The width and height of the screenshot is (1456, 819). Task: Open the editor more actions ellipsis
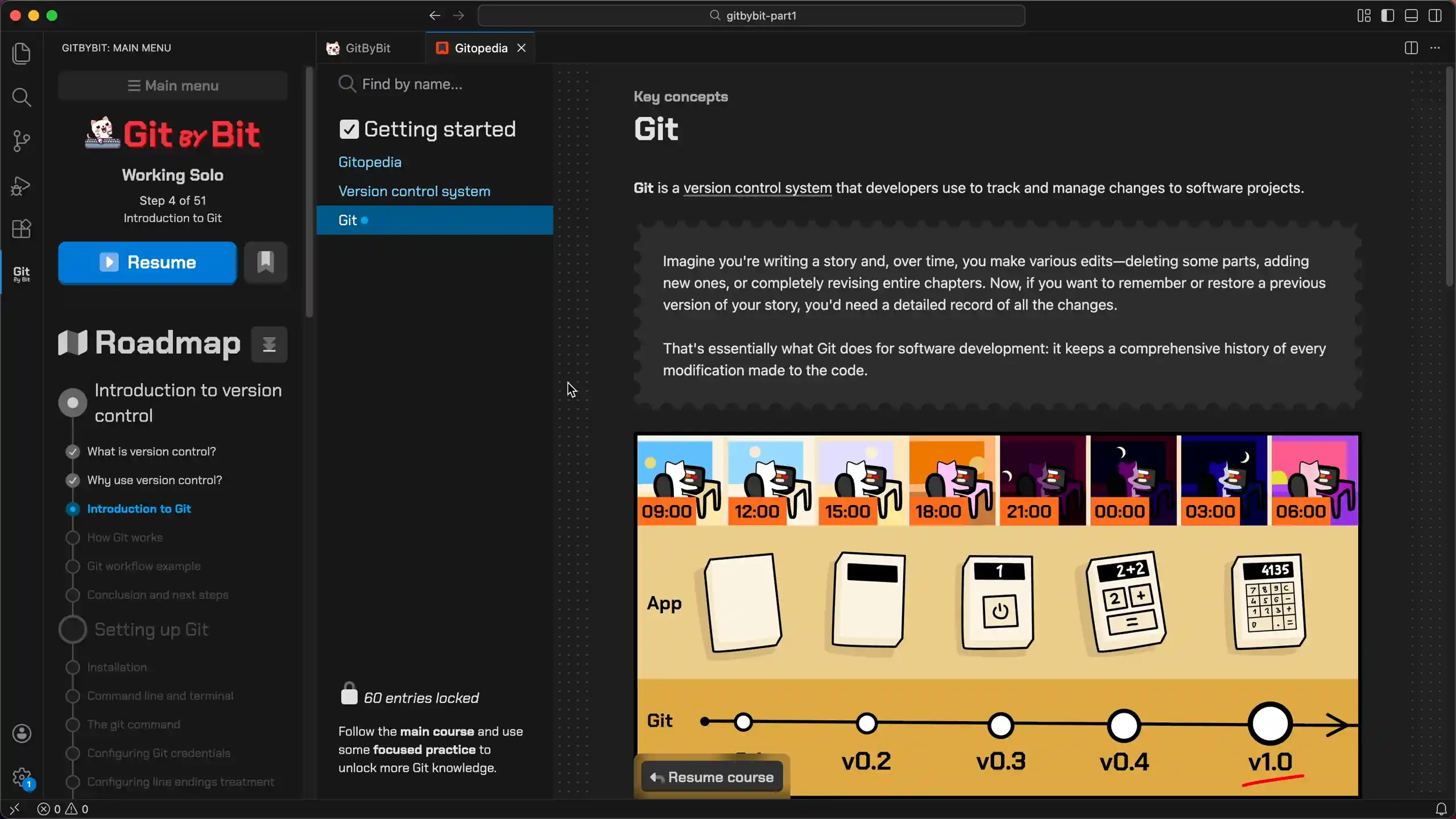pyautogui.click(x=1435, y=48)
